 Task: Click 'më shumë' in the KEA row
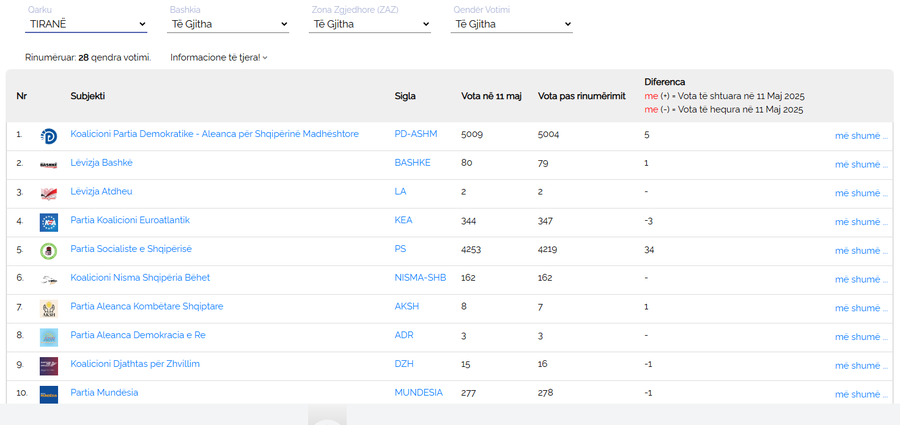tap(861, 222)
